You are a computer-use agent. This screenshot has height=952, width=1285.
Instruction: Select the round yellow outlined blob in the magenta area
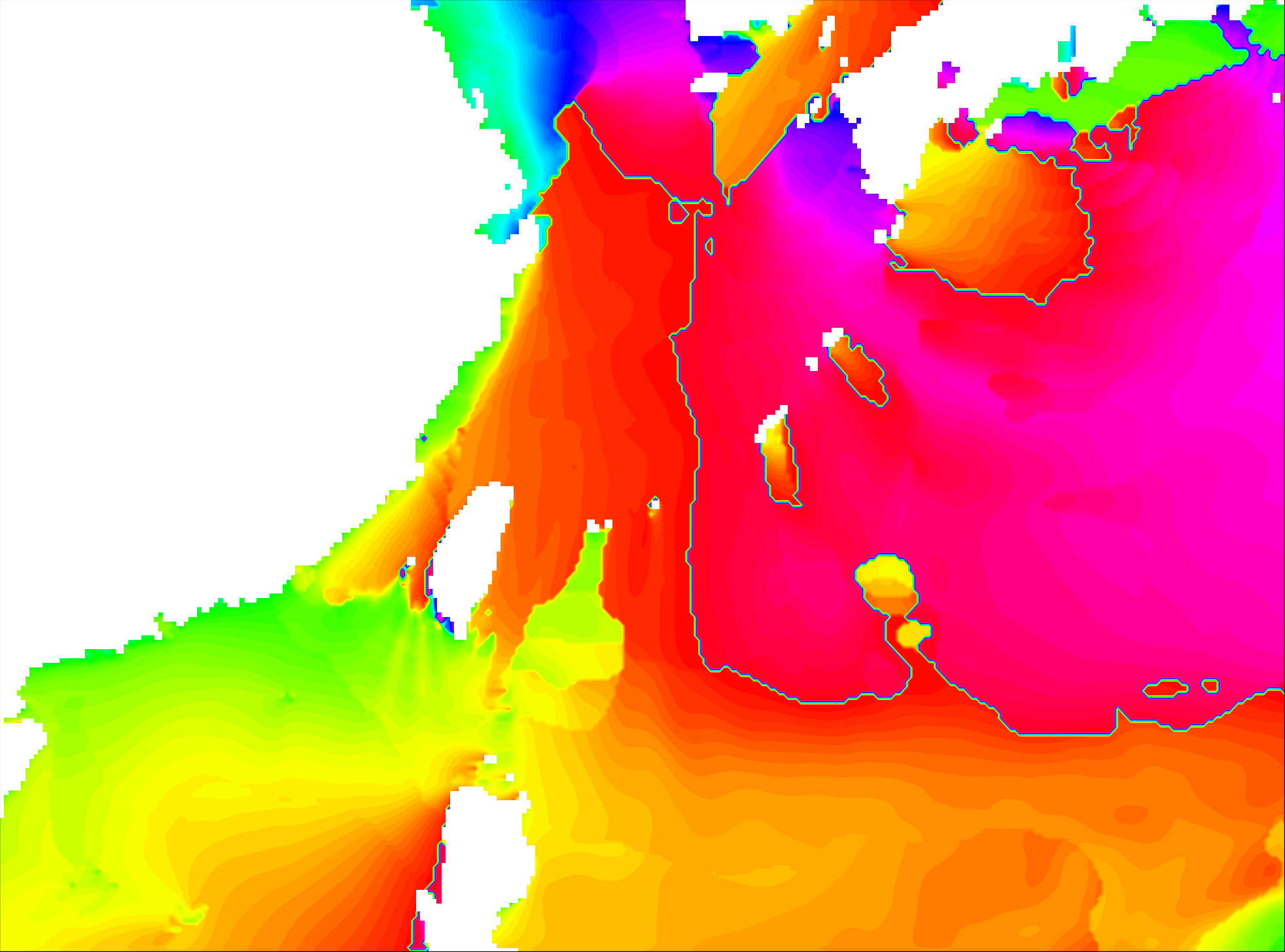886,584
